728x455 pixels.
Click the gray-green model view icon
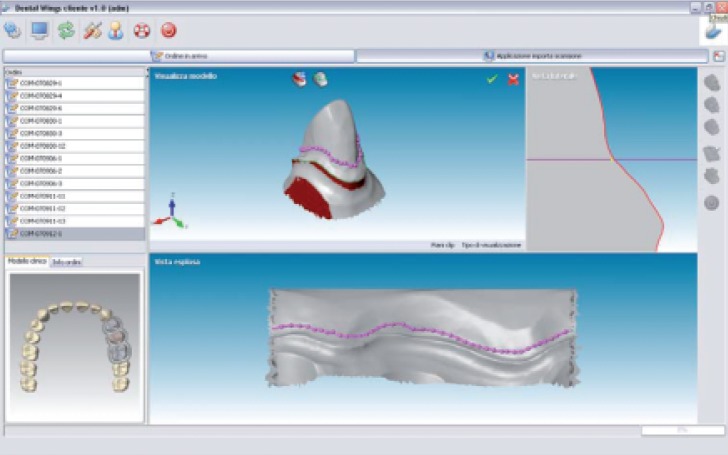[320, 79]
